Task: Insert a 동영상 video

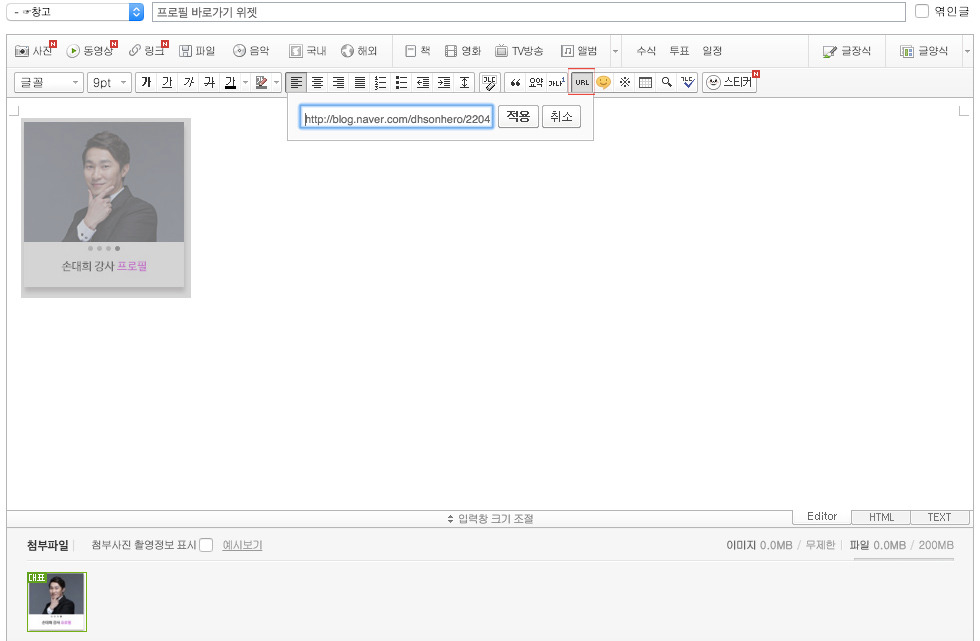Action: tap(91, 51)
